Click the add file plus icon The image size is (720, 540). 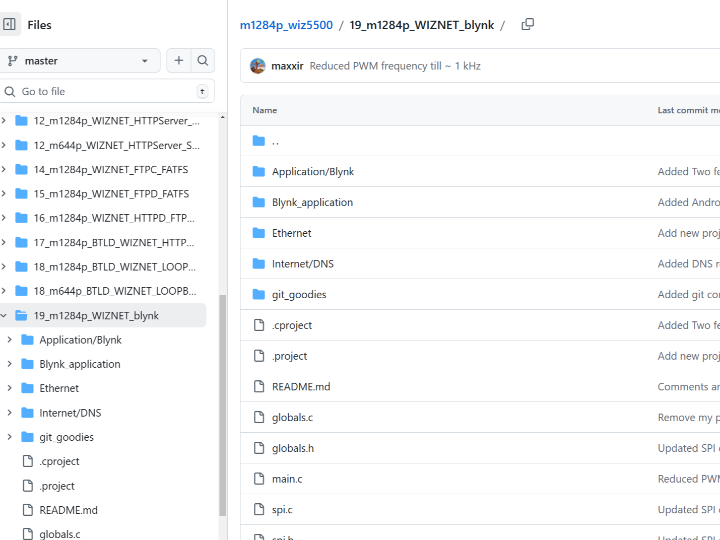coord(179,61)
